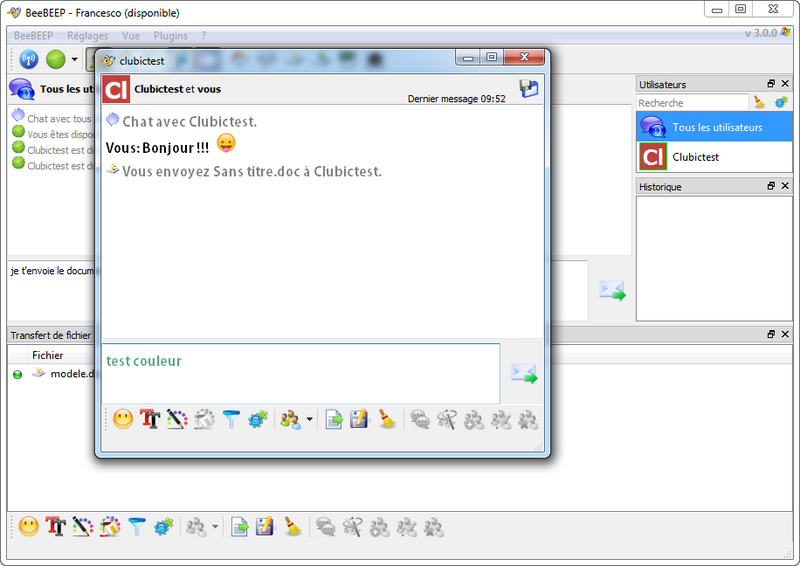Click the tongue-out emoji in Bonjour message
This screenshot has height=566, width=800.
[226, 143]
